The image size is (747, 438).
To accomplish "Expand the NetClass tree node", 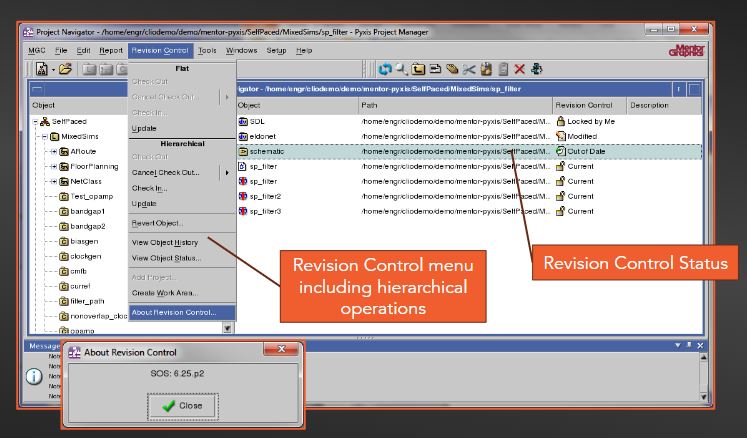I will point(53,182).
